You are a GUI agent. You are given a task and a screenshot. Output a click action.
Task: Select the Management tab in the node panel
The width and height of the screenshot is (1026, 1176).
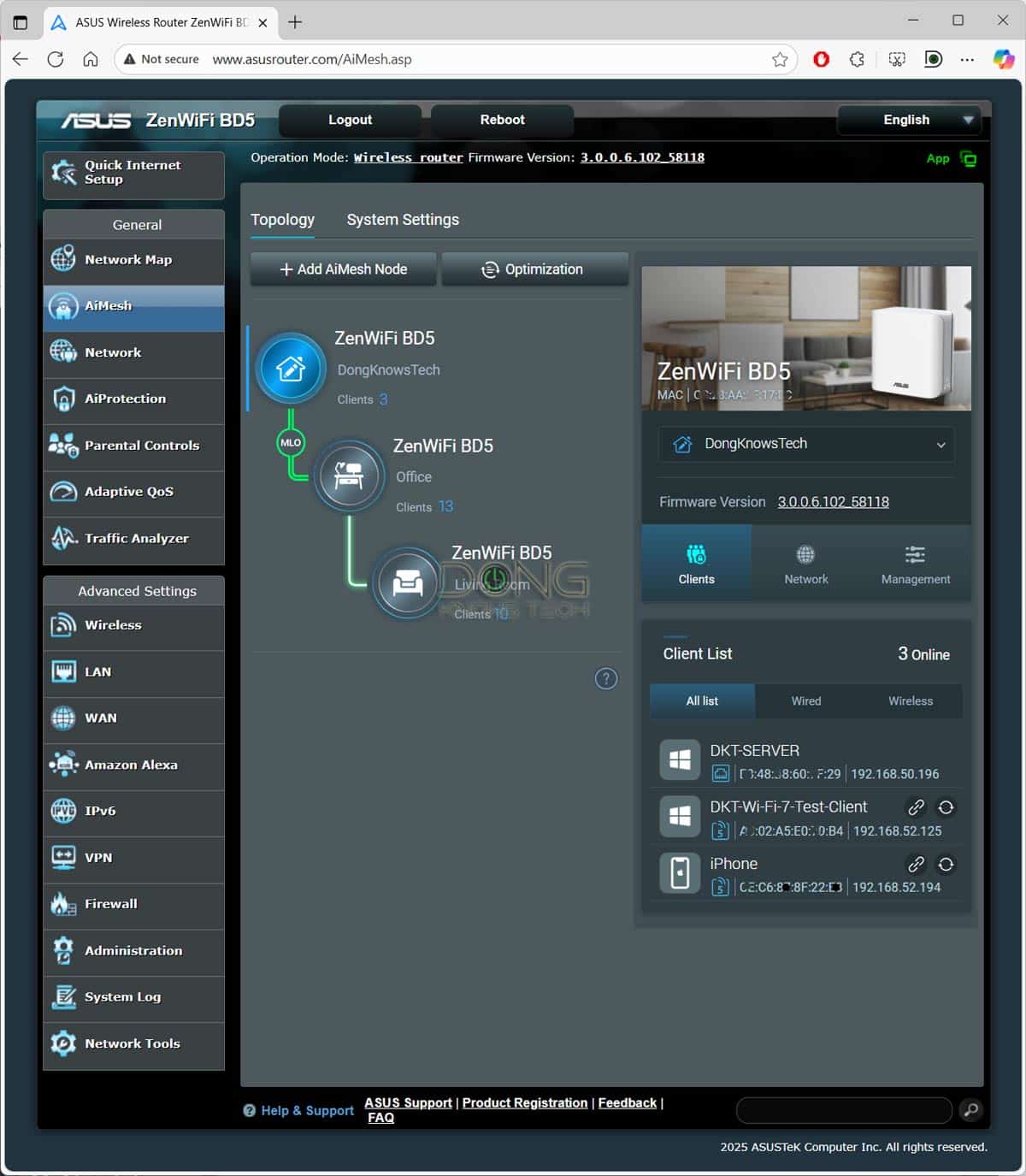(x=916, y=564)
